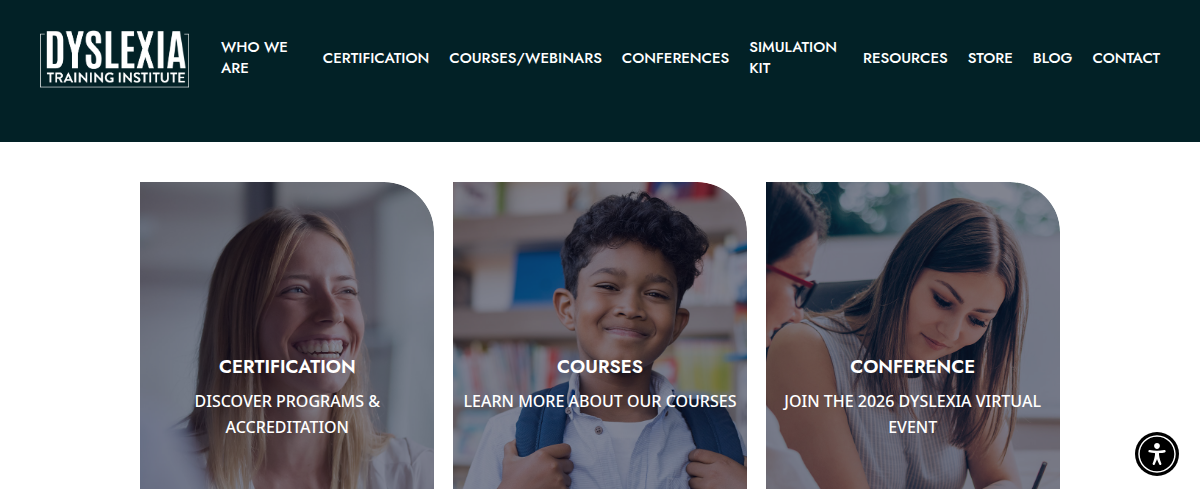Open the Resources menu item

(x=905, y=58)
